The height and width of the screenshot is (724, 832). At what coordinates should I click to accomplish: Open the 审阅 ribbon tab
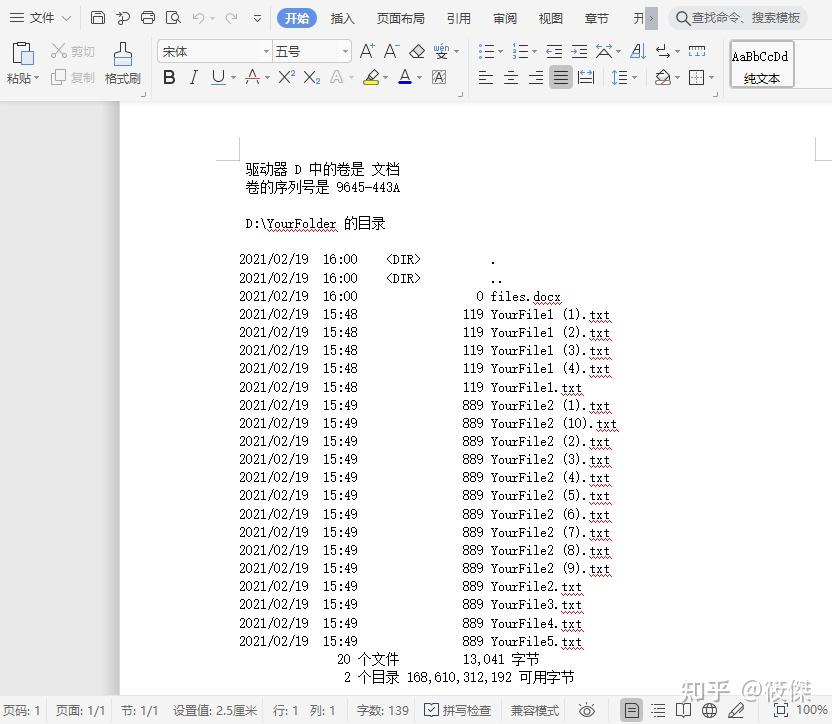tap(505, 19)
